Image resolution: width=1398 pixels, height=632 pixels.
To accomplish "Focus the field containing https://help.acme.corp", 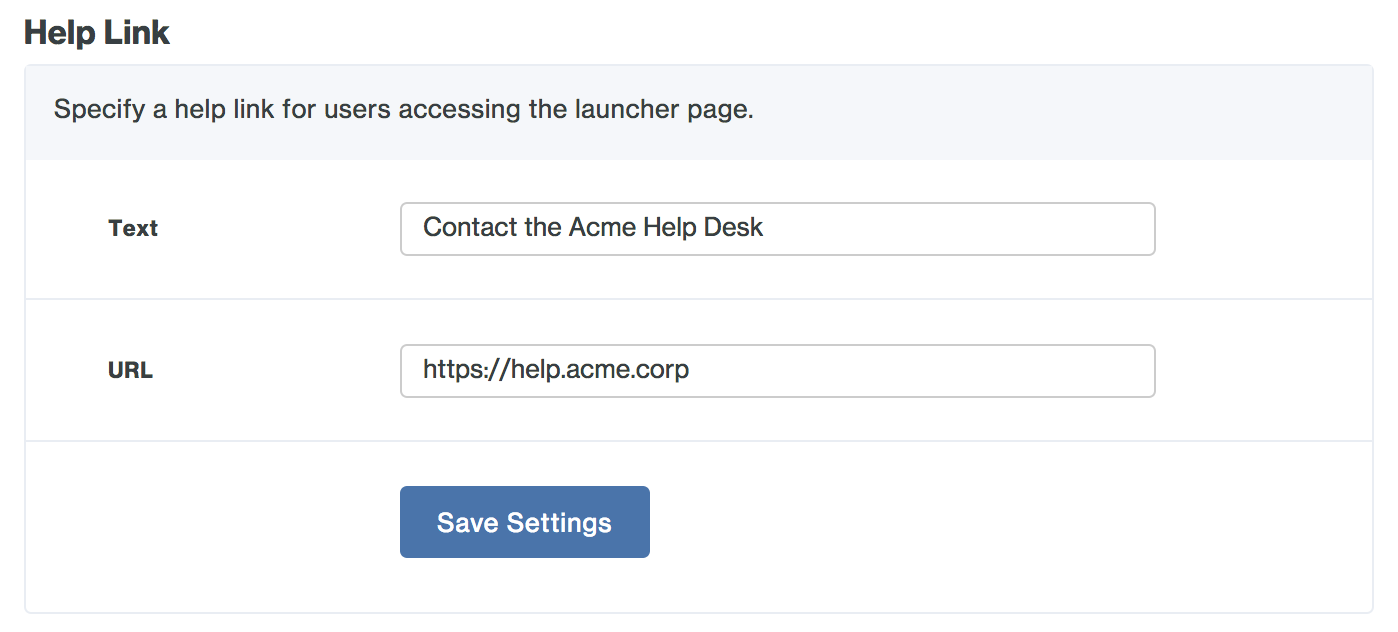I will pos(778,370).
